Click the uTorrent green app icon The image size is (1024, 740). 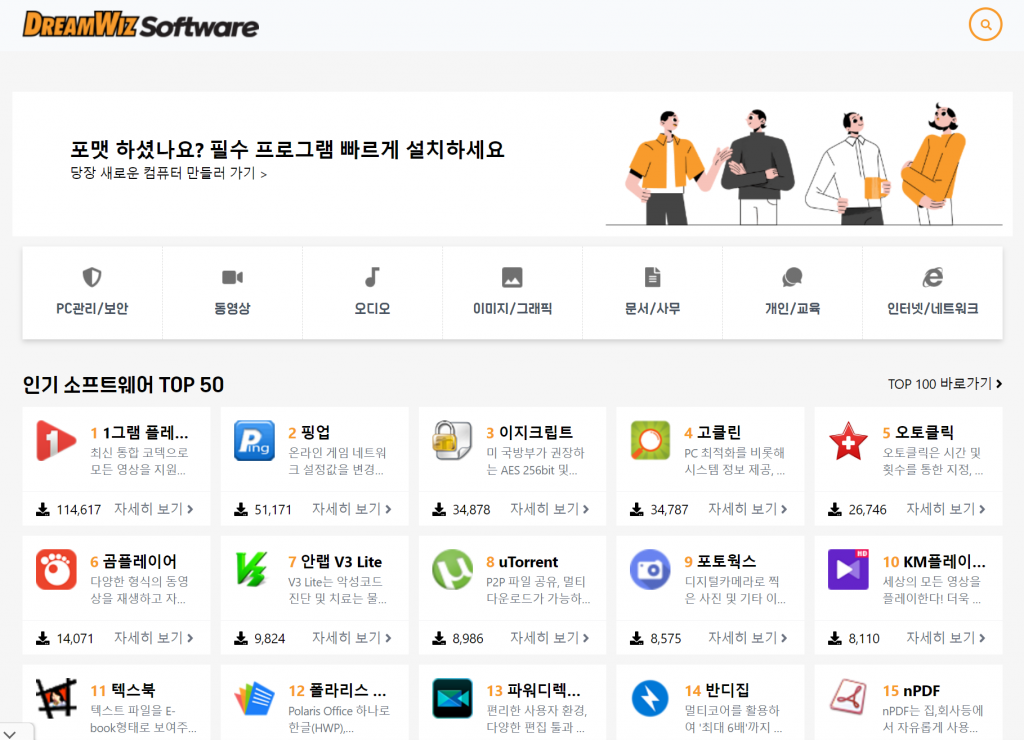452,570
